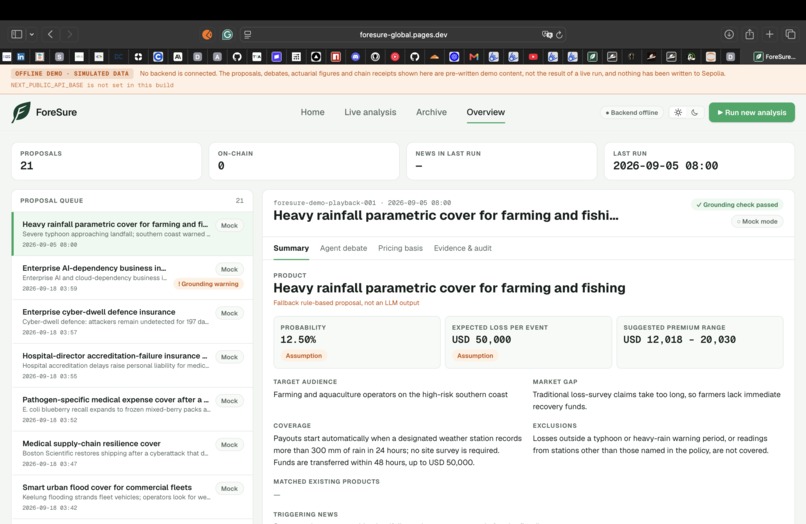This screenshot has height=524, width=806.
Task: Click Assumption badge under Expected loss per event
Action: [x=475, y=355]
